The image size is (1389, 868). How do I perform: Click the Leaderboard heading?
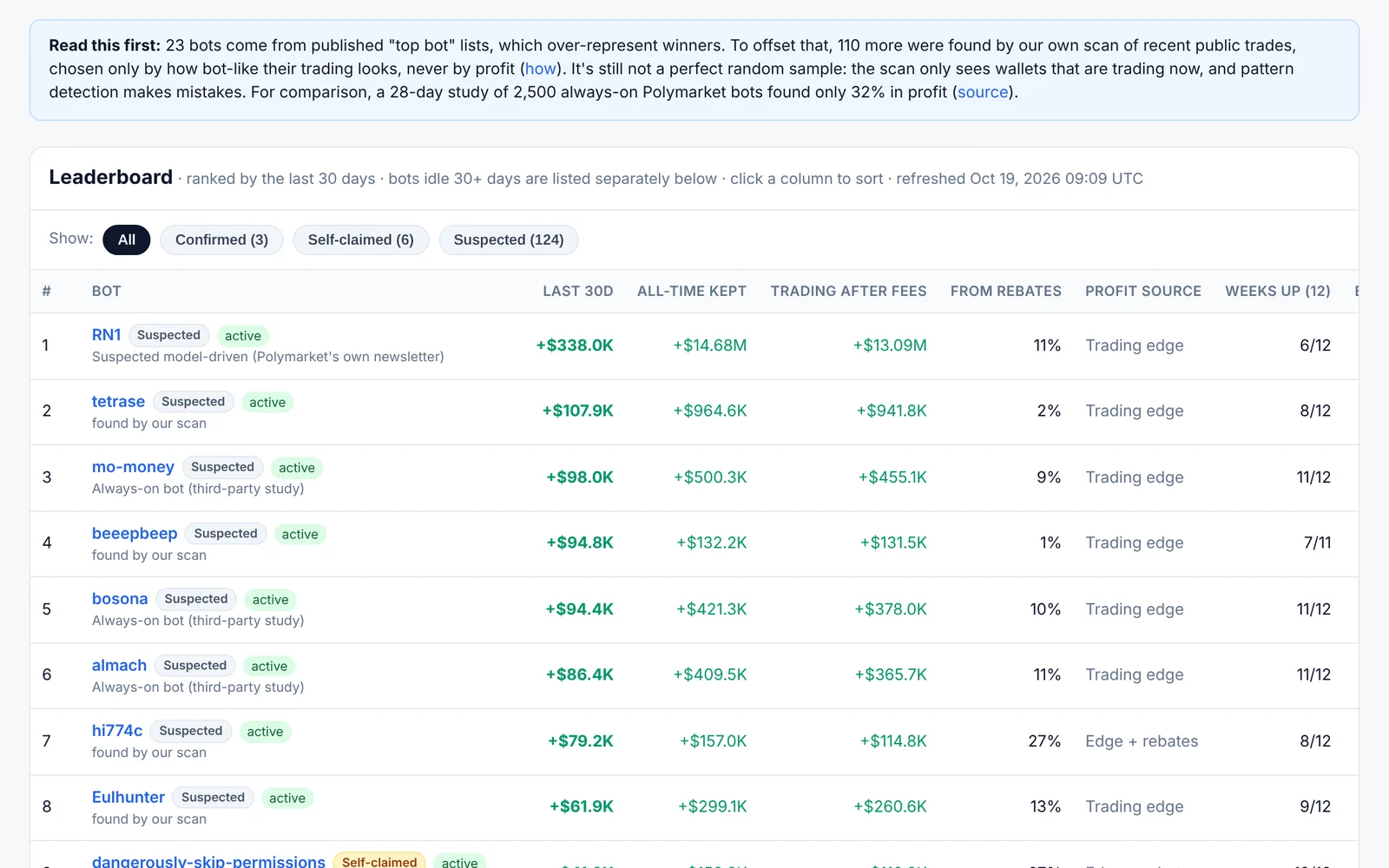[x=111, y=177]
